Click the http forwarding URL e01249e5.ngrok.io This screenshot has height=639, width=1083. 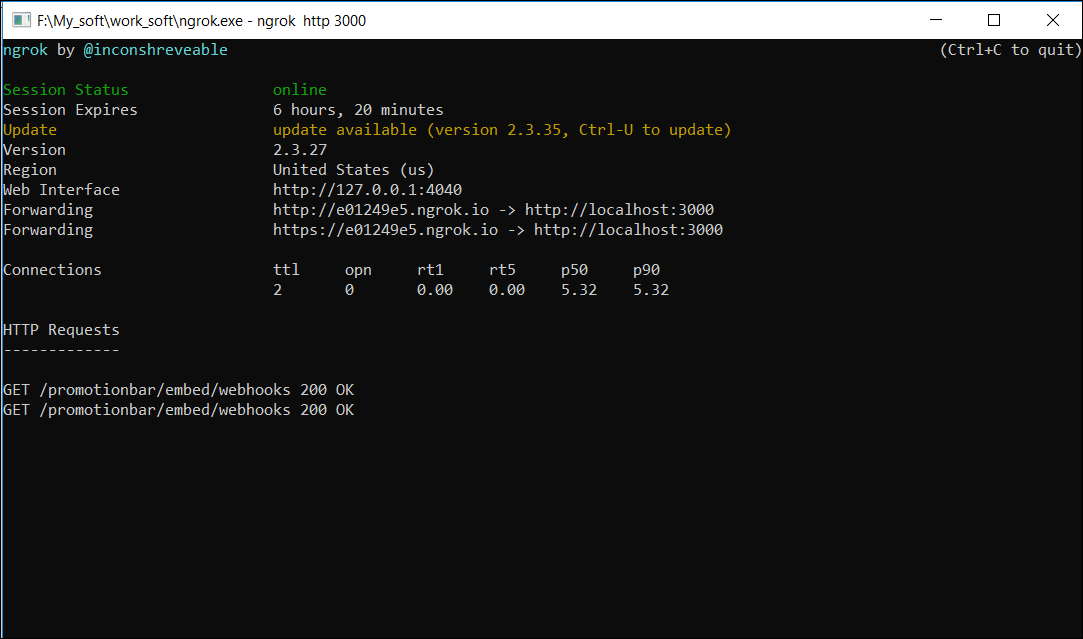[382, 209]
